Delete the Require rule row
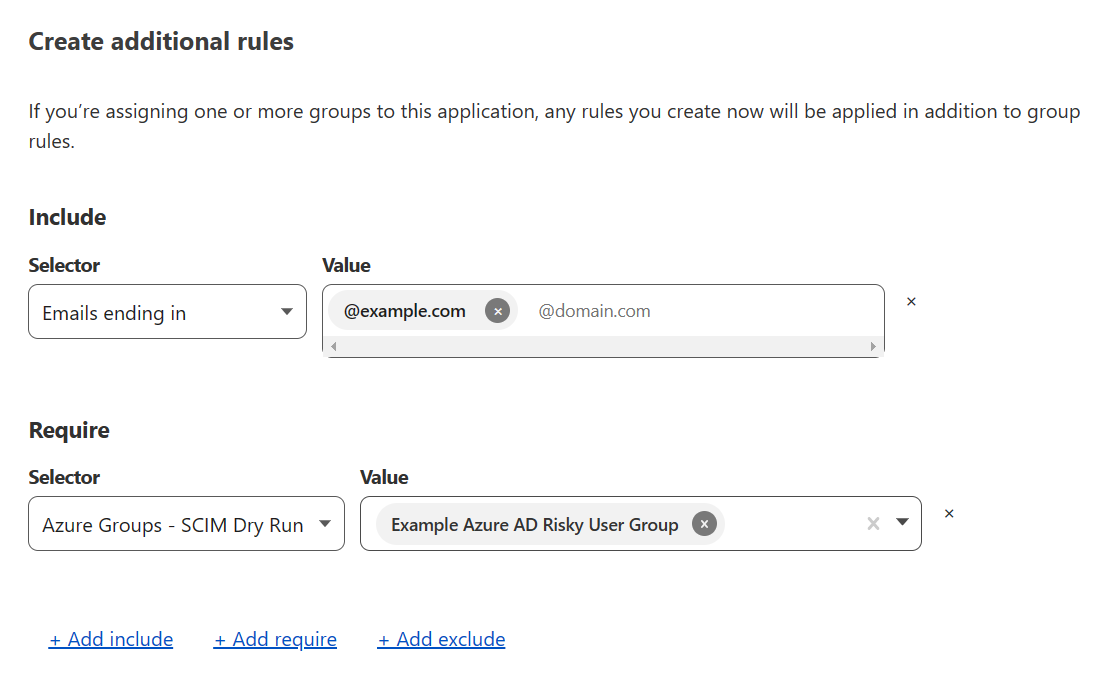 (x=949, y=514)
